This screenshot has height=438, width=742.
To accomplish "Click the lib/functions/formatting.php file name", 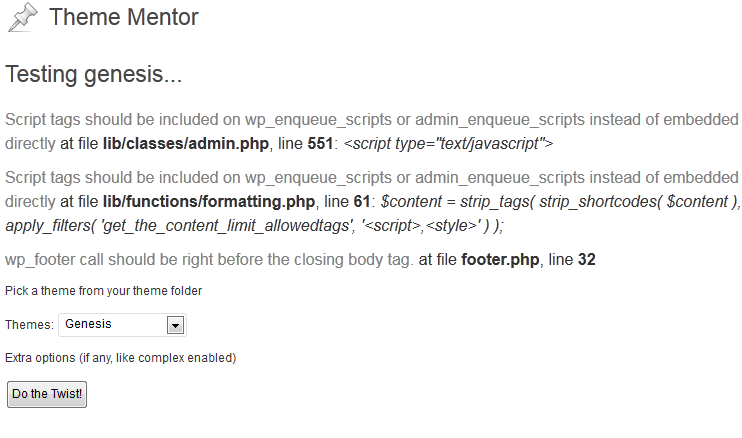I will coord(209,201).
